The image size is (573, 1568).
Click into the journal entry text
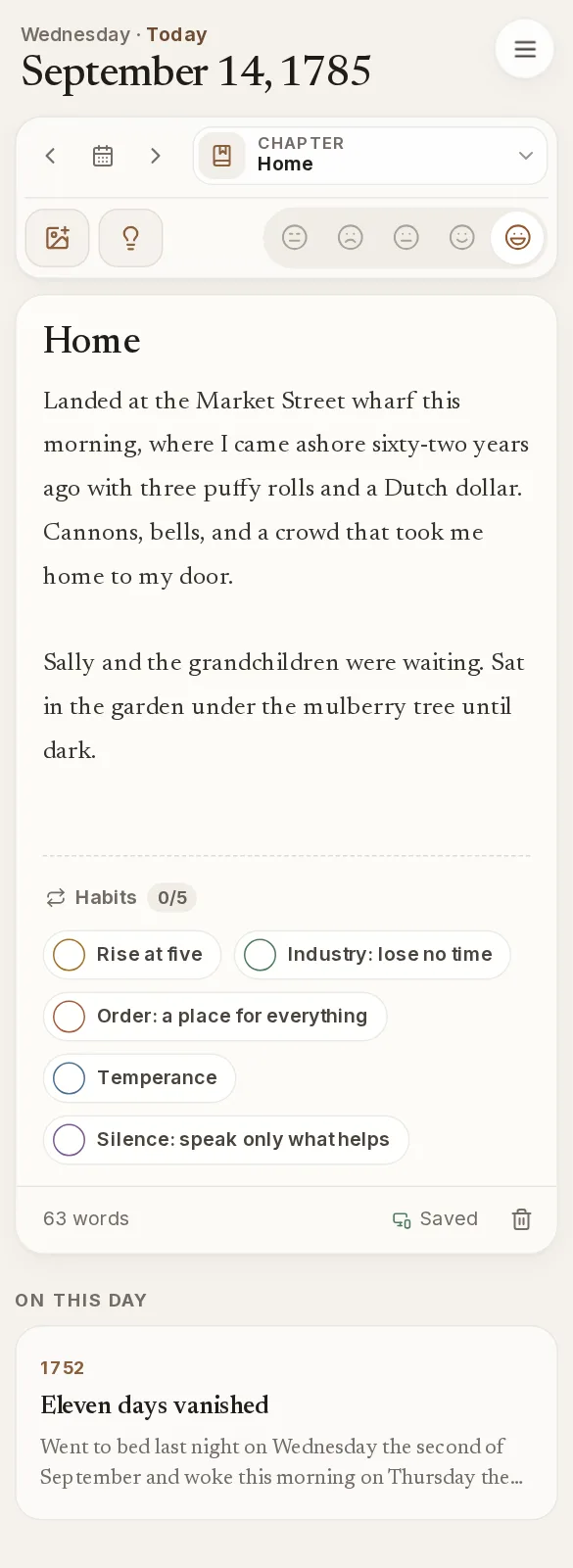[286, 576]
